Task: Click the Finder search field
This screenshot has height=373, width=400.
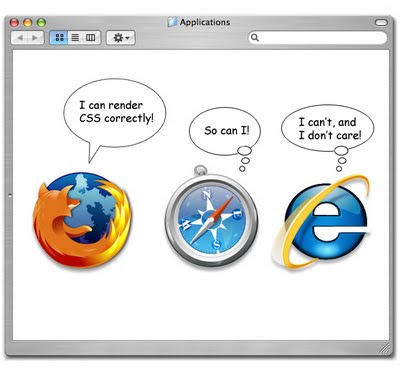Action: pyautogui.click(x=318, y=37)
